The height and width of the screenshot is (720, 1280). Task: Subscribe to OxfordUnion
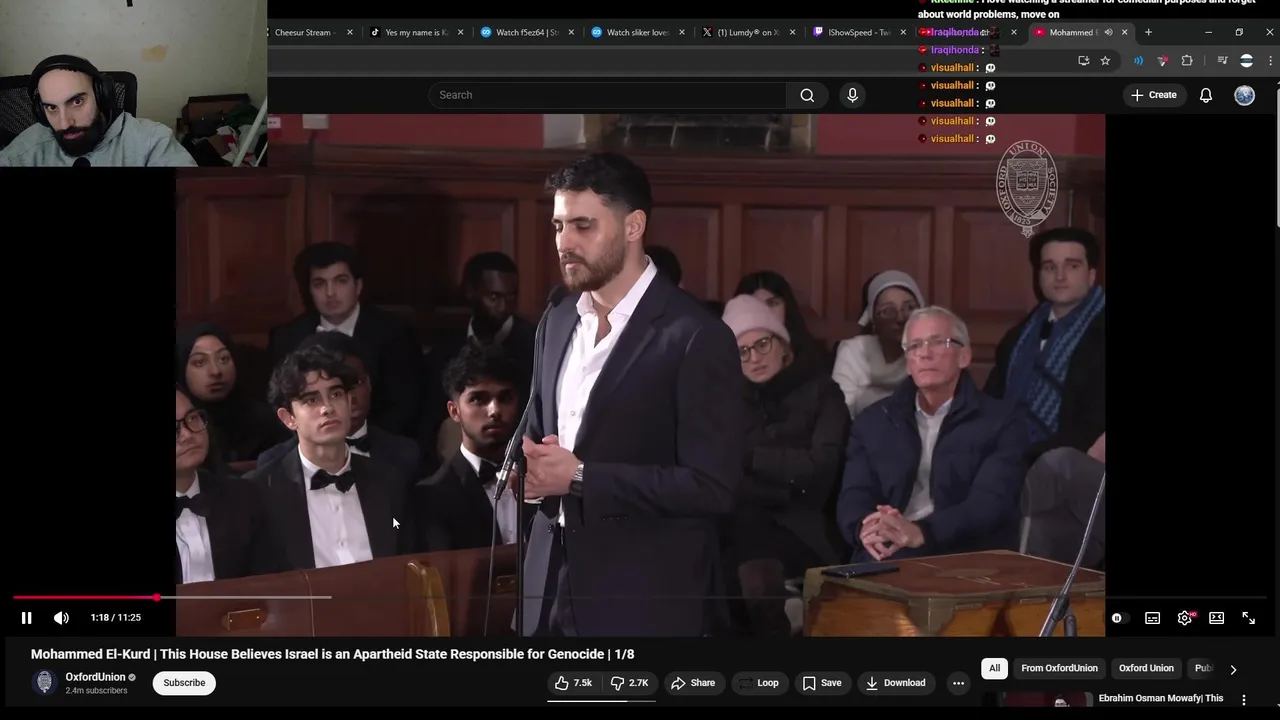pyautogui.click(x=184, y=683)
